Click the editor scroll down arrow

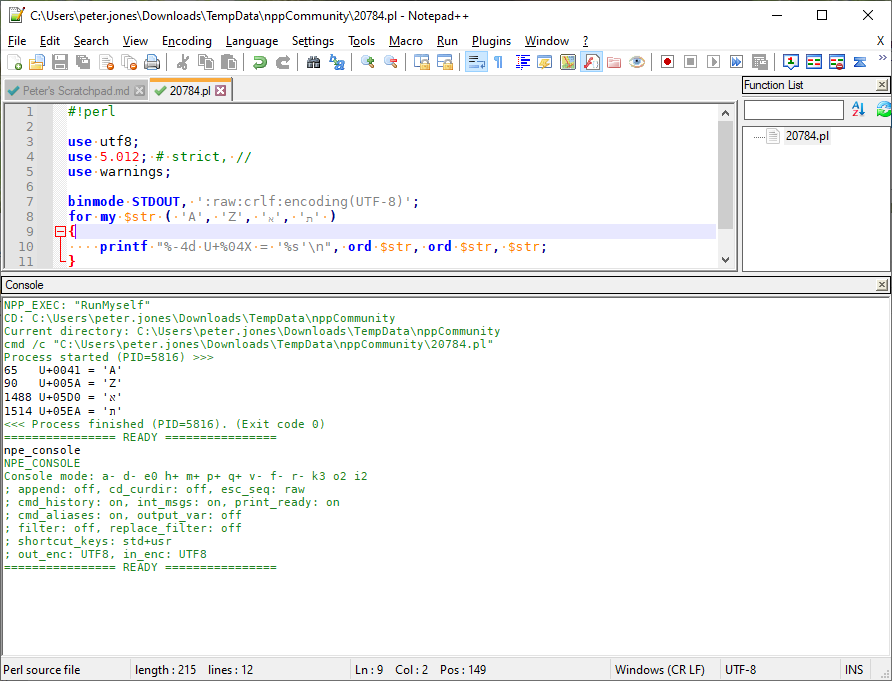pyautogui.click(x=725, y=259)
